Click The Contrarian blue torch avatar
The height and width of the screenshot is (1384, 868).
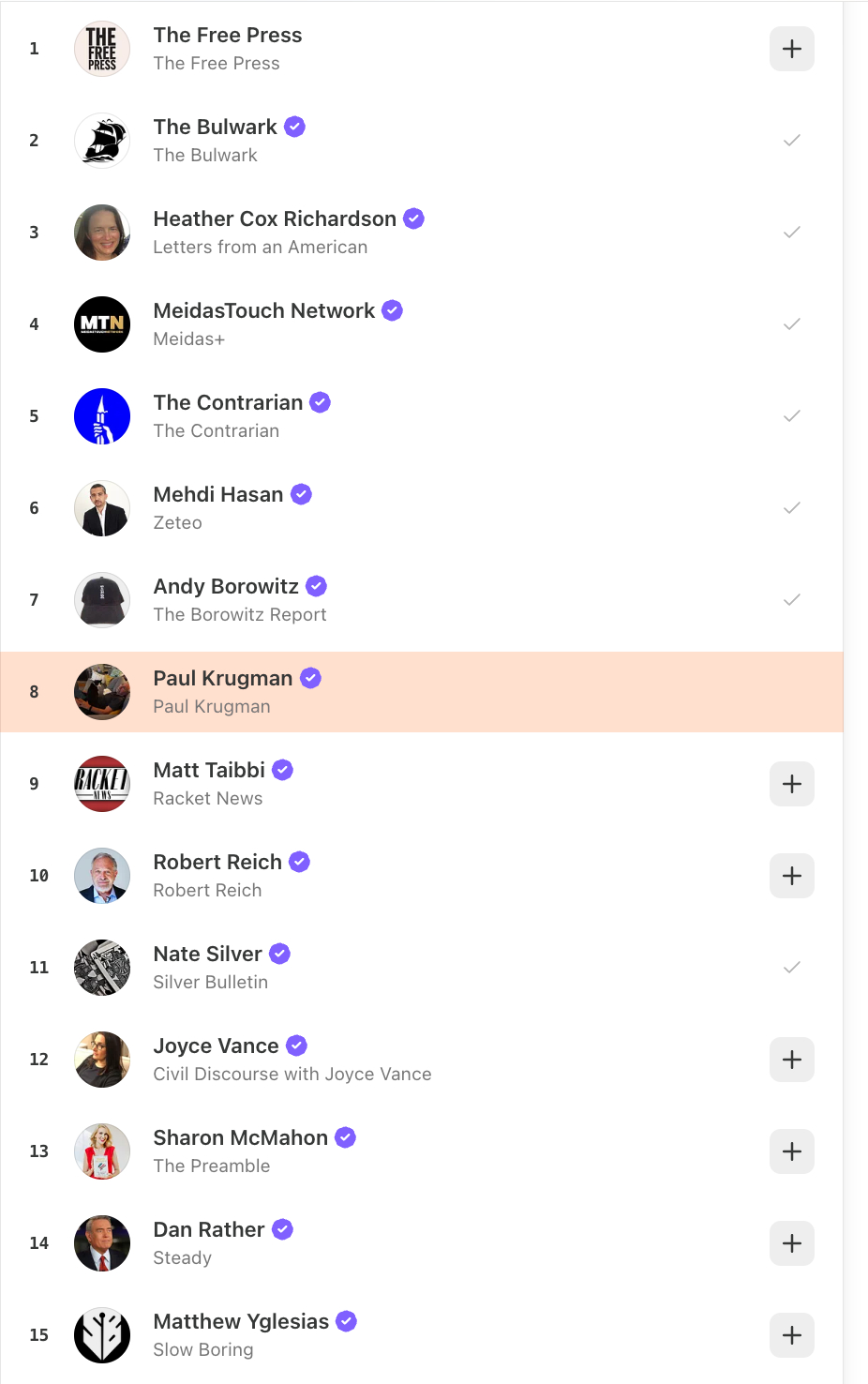click(x=102, y=416)
